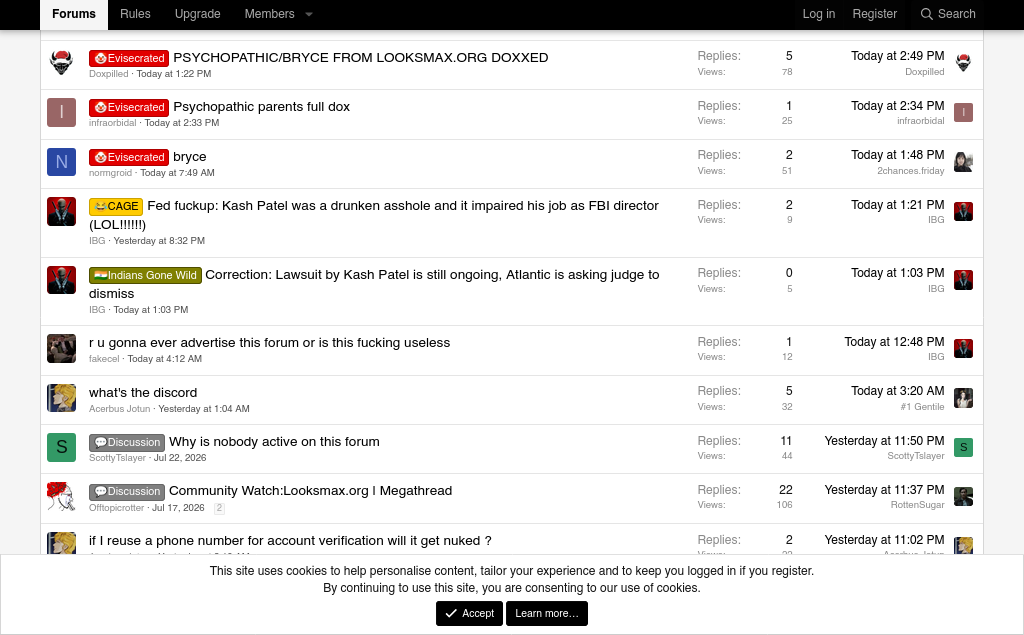Click 2chances.friday's small avatar on right

click(x=963, y=162)
